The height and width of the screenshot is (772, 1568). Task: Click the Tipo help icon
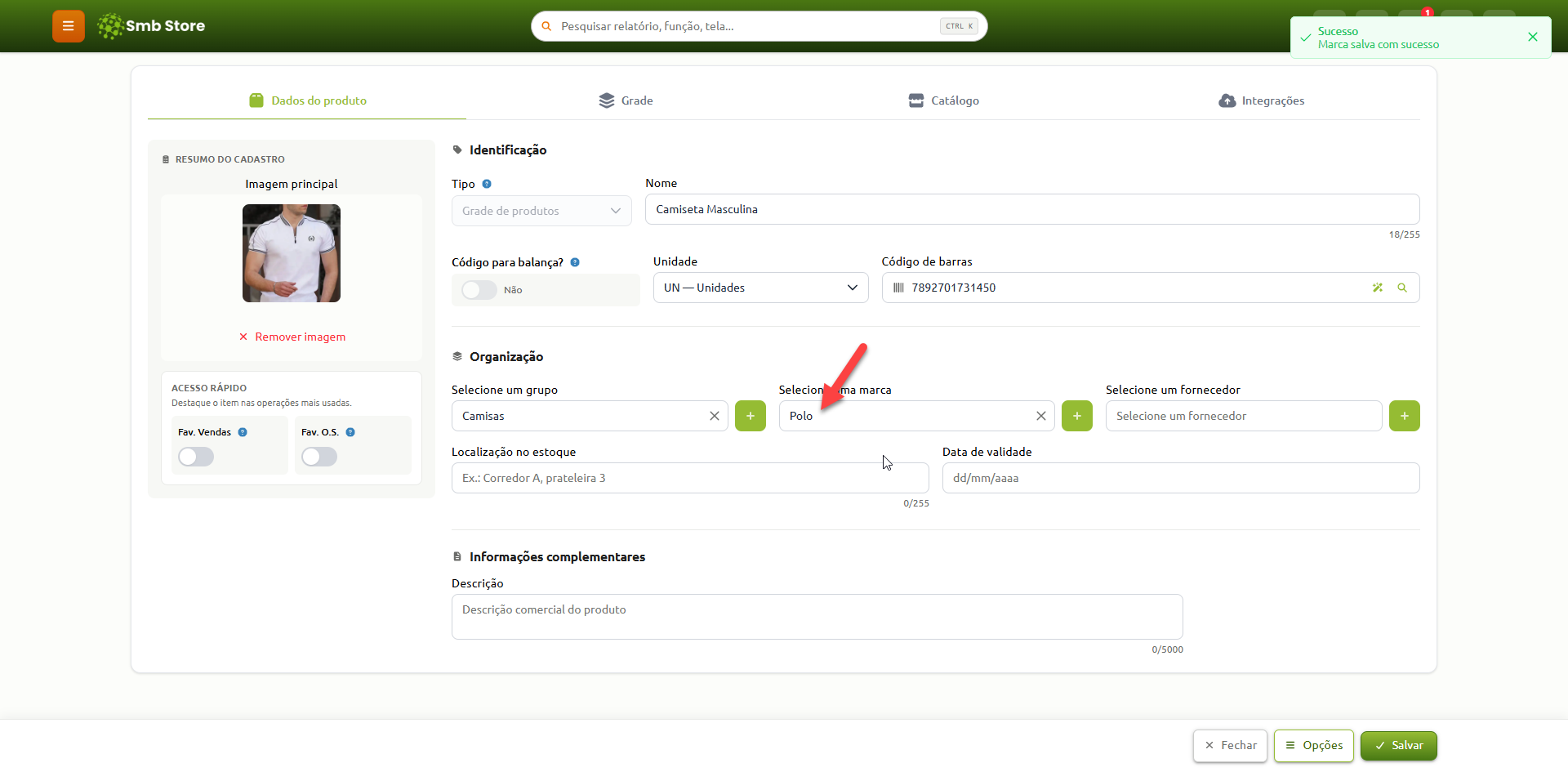[487, 184]
